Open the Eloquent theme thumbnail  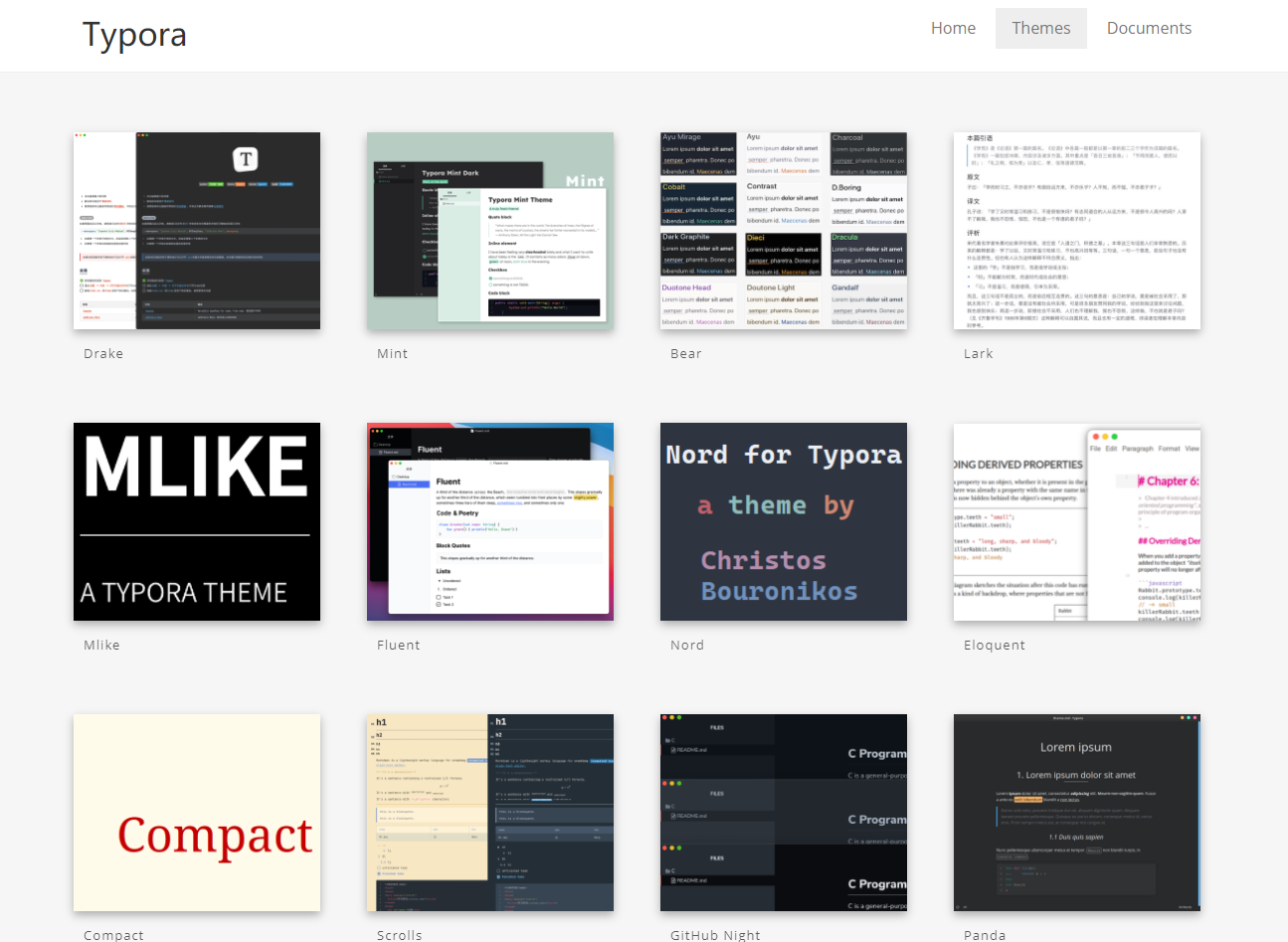click(x=1077, y=521)
